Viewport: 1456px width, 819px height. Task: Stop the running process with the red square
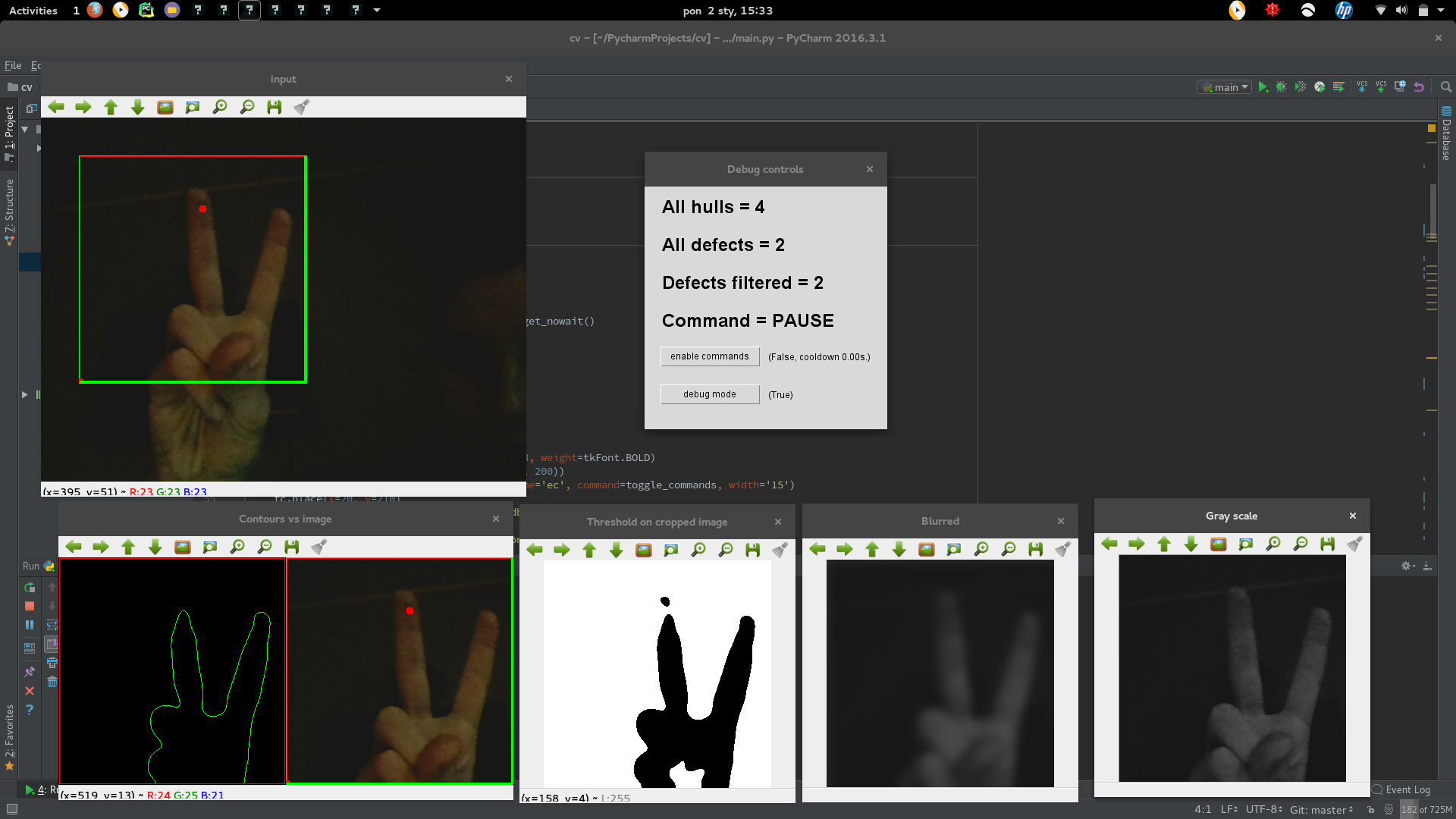point(30,606)
